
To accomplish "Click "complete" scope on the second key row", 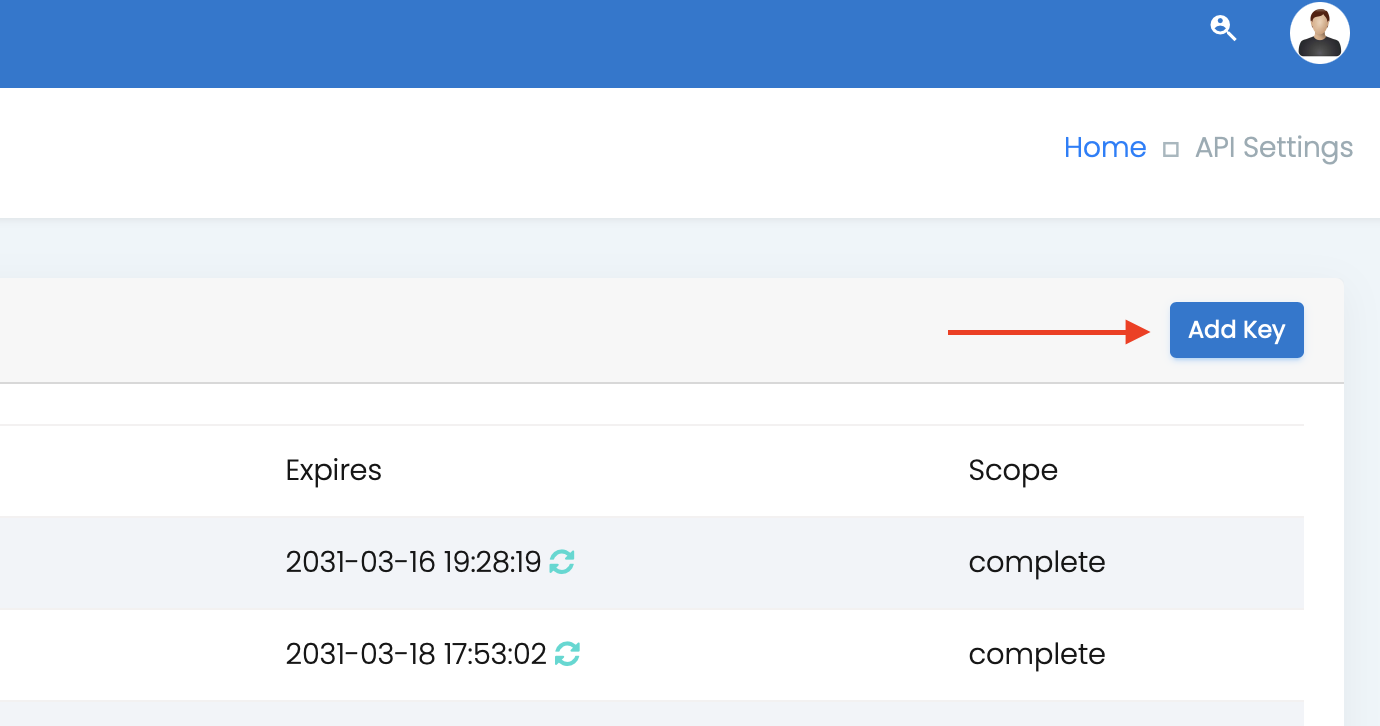I will (1036, 654).
